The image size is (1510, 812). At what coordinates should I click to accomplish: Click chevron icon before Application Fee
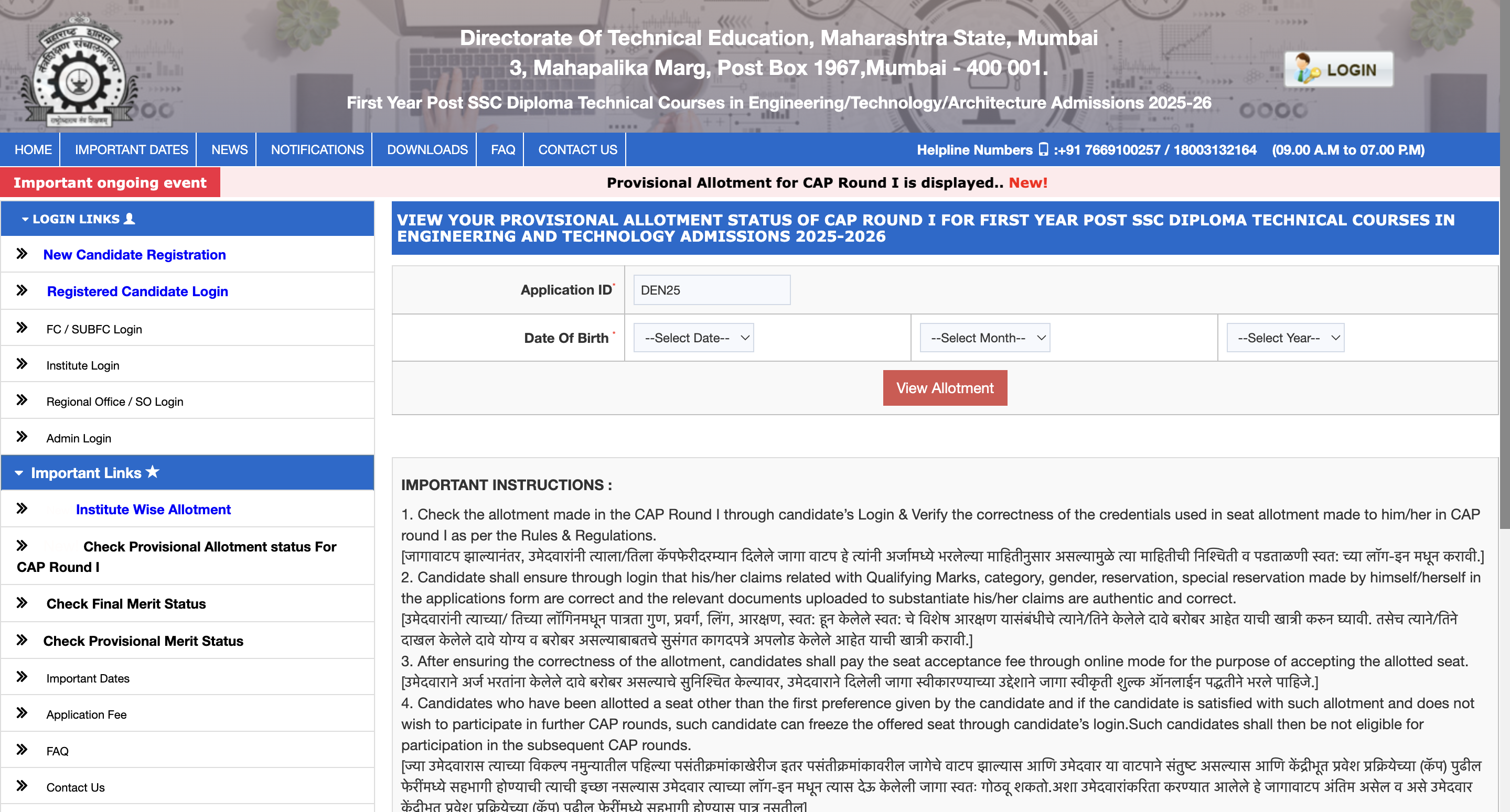(22, 713)
